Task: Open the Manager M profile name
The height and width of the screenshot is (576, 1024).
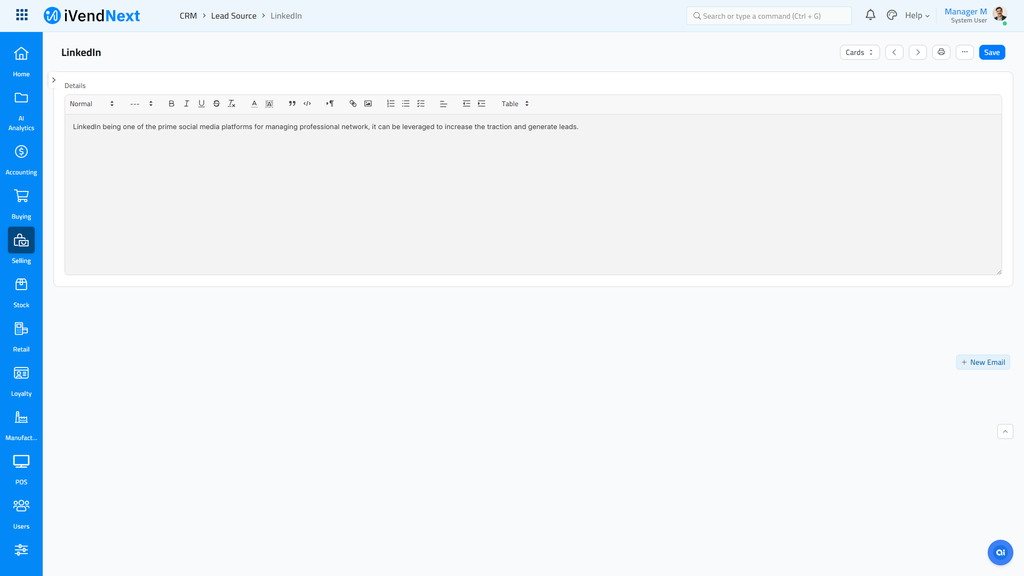Action: (x=965, y=11)
